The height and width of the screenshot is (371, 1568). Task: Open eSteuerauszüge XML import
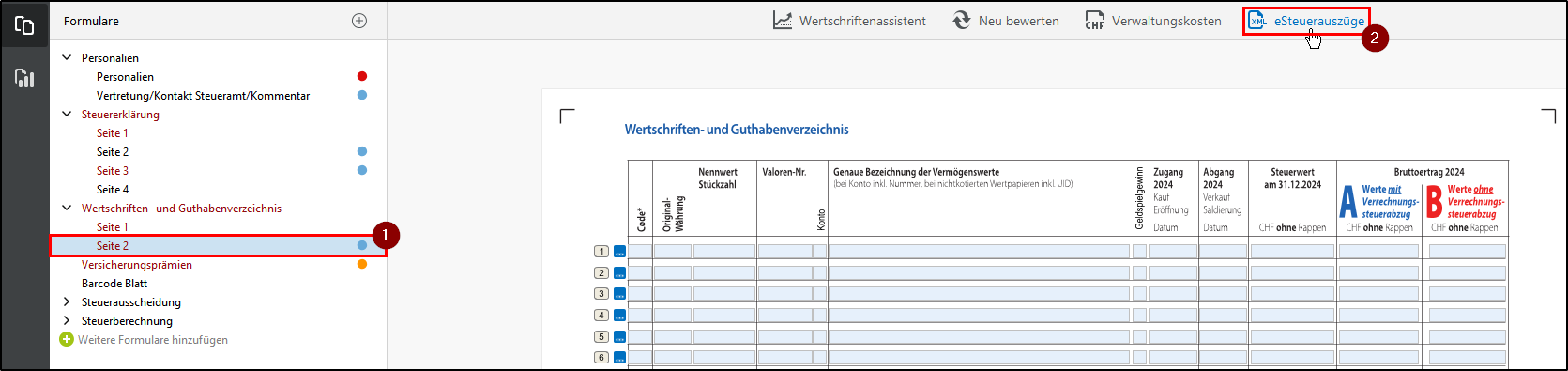coord(1306,21)
